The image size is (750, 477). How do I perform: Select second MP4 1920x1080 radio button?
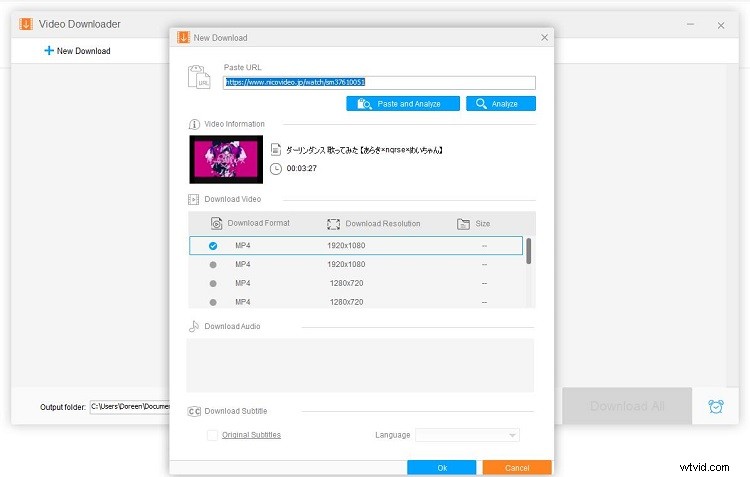click(213, 265)
